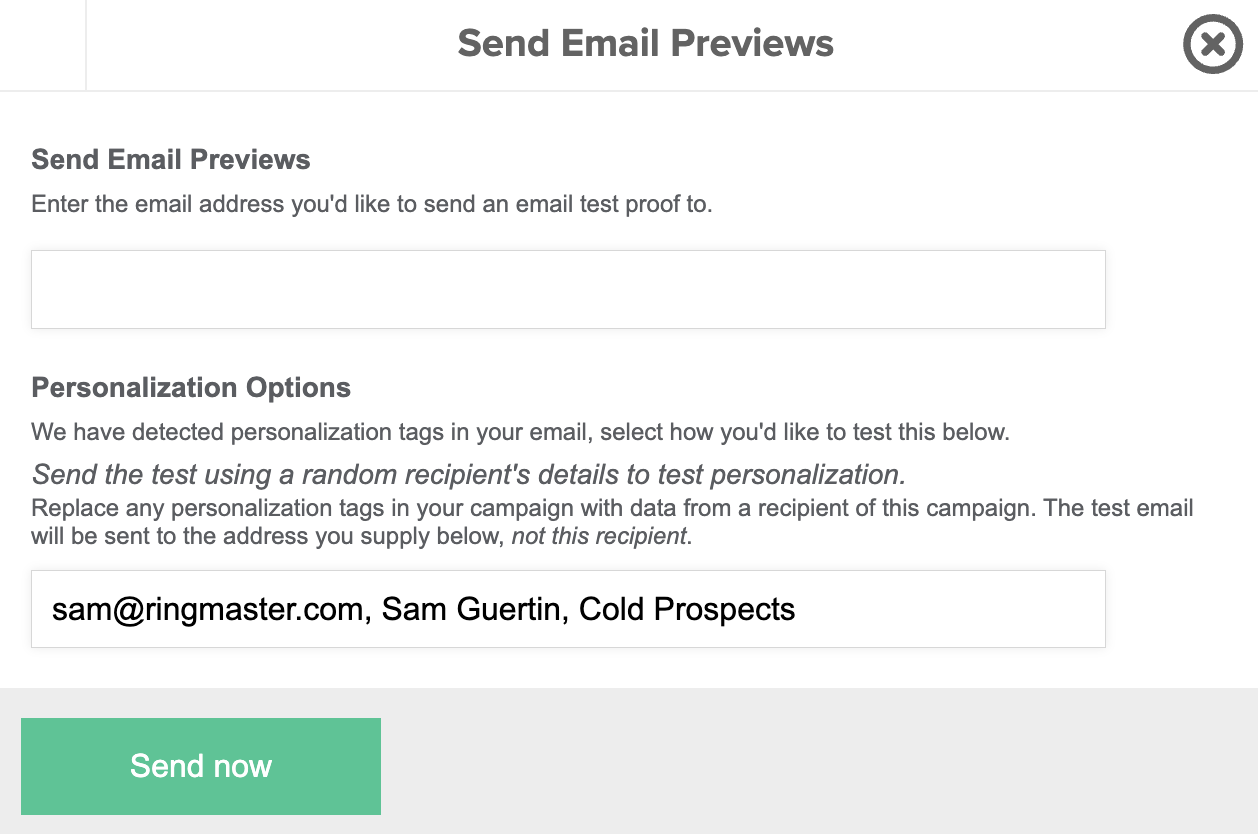Close the Send Email Previews dialog
The height and width of the screenshot is (834, 1258).
click(1212, 45)
